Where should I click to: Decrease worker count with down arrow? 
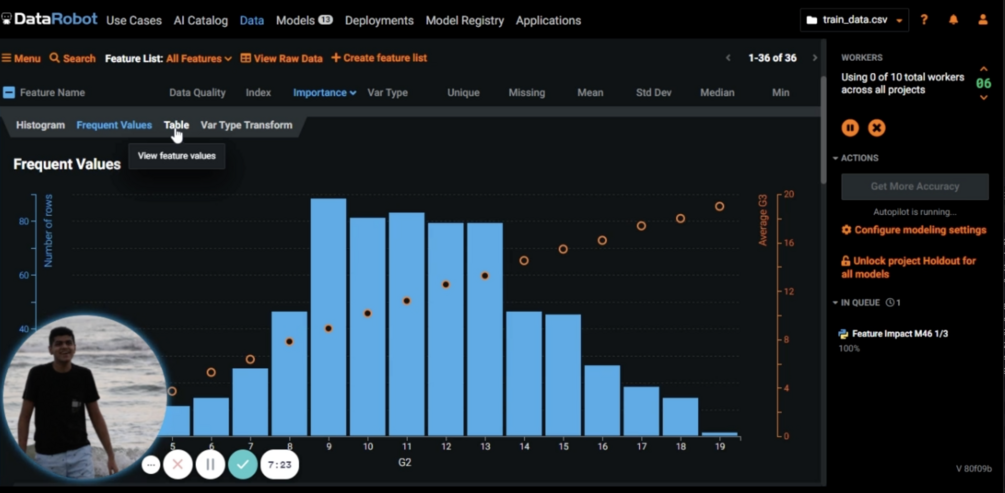pyautogui.click(x=983, y=97)
